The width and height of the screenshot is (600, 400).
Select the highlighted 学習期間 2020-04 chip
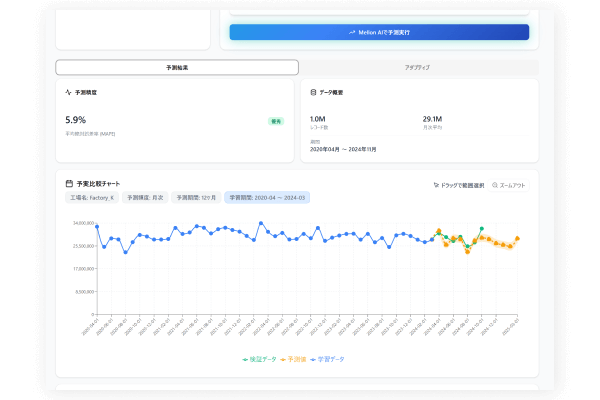(267, 198)
